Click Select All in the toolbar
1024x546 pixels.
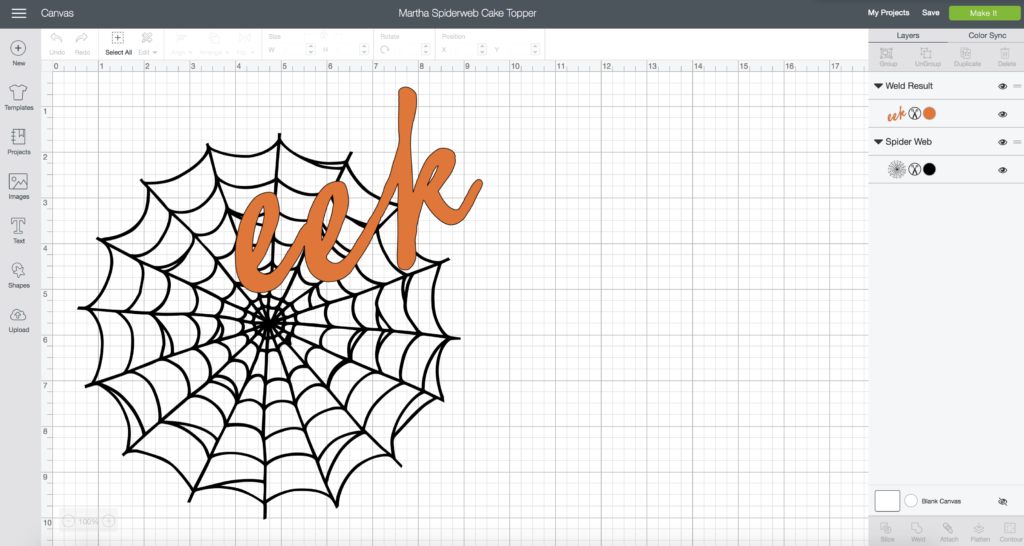point(118,44)
